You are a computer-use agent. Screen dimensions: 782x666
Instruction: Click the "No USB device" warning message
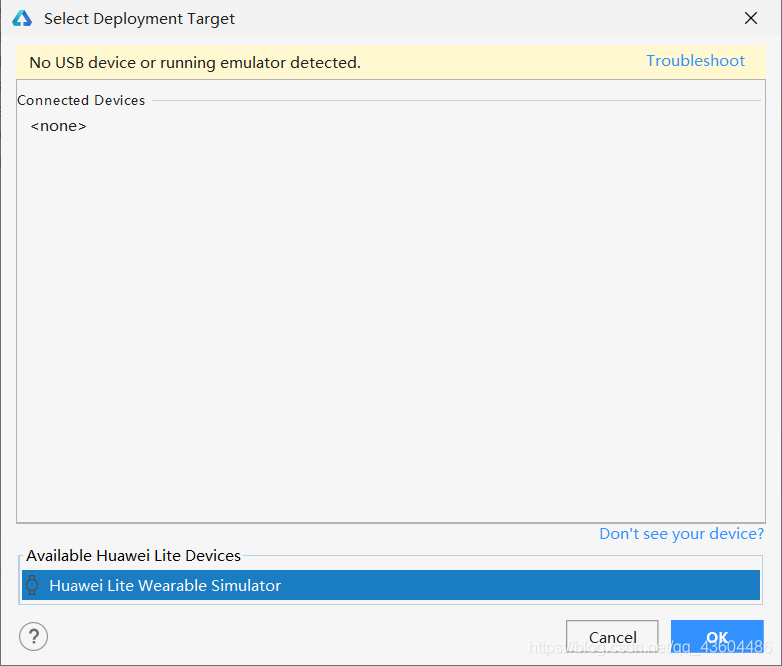tap(195, 62)
